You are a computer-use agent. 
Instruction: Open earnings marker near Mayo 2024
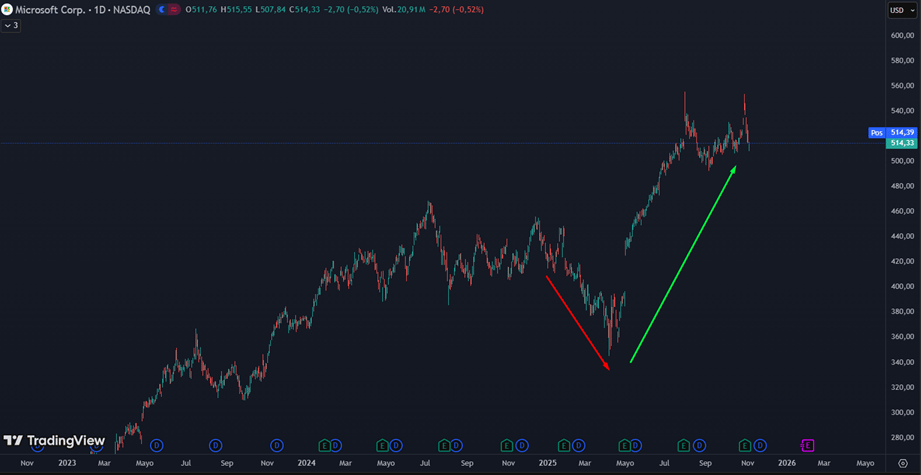[382, 446]
